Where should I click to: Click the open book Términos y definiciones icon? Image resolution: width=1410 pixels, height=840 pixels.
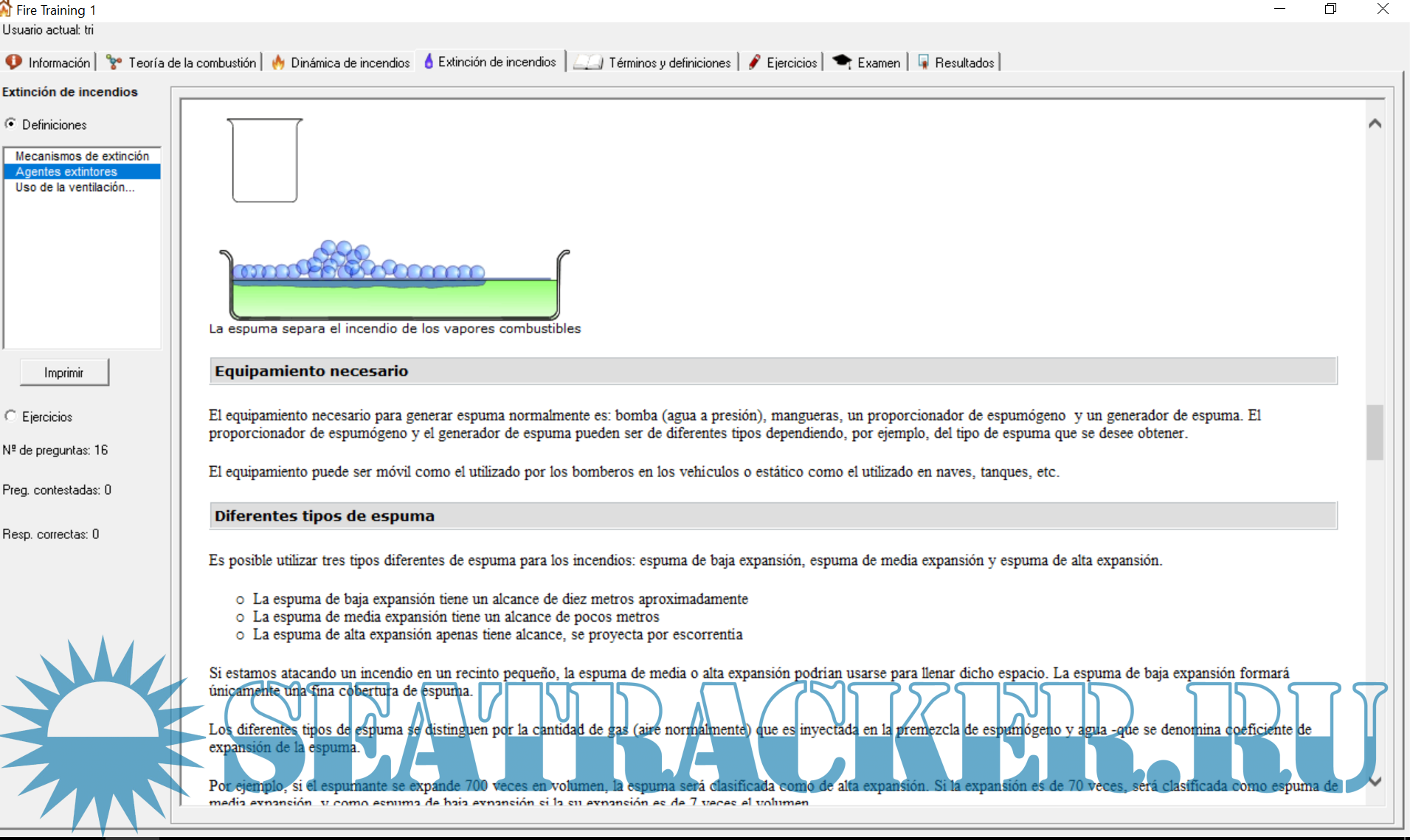pyautogui.click(x=588, y=62)
